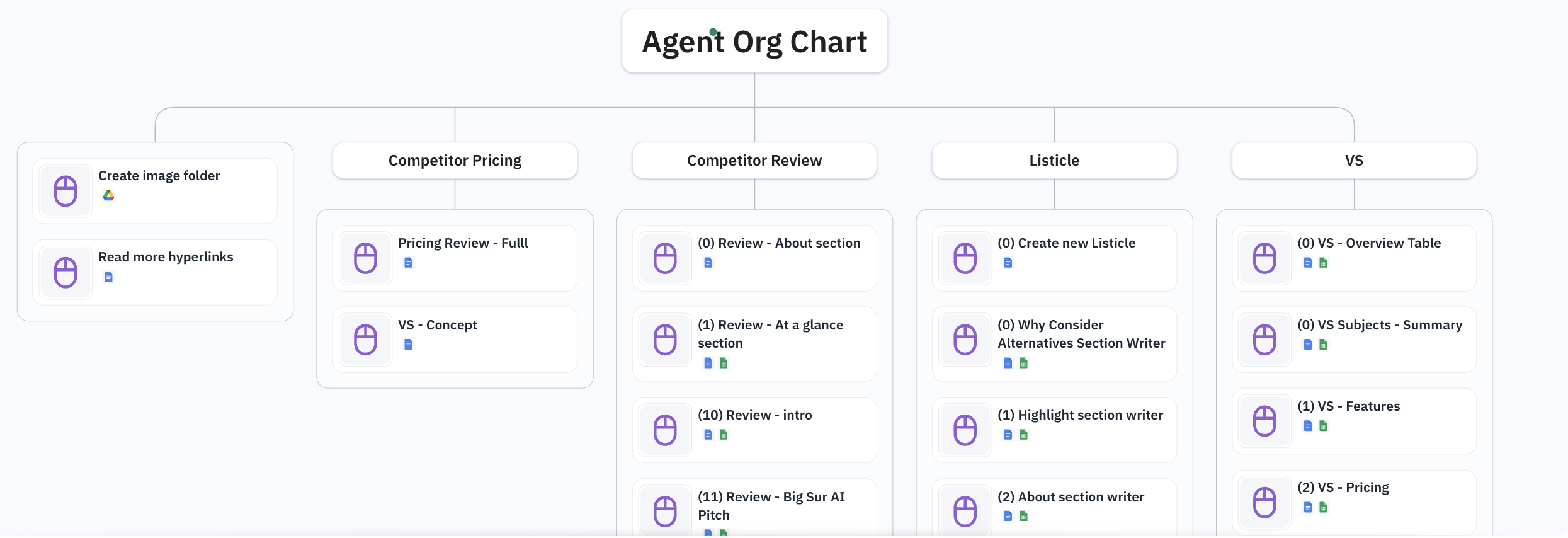Click the green sheets icon under (2) About section writer
The height and width of the screenshot is (538, 1568).
pos(1024,517)
